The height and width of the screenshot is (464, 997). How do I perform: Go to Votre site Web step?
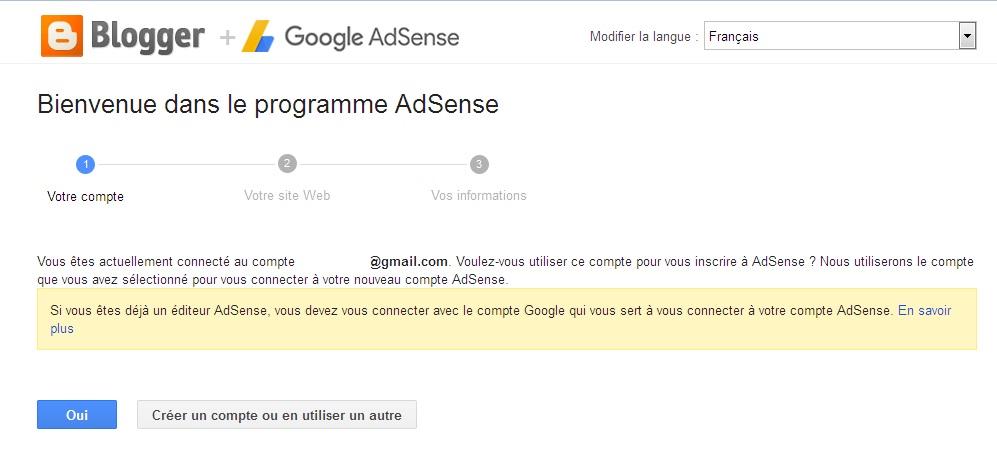(287, 196)
